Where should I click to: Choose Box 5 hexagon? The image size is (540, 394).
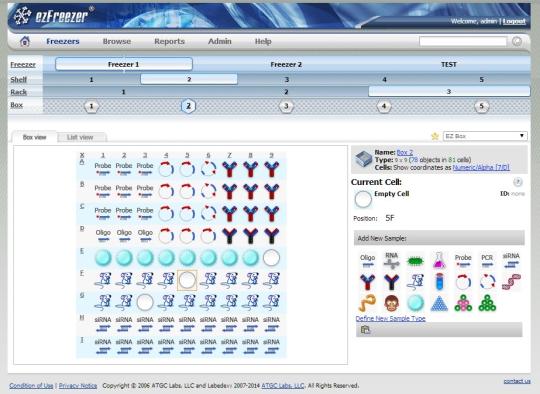481,106
